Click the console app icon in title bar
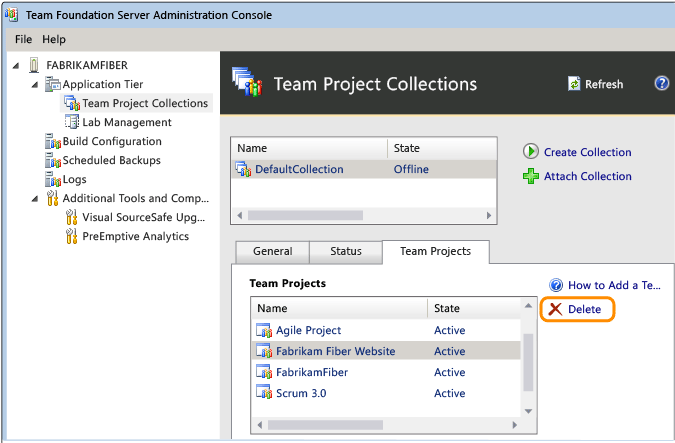The height and width of the screenshot is (443, 675). click(x=11, y=14)
